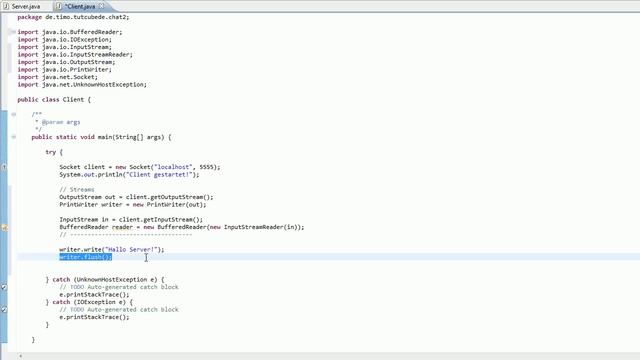Click the InputStream in declaration line
The height and width of the screenshot is (360, 640).
(131, 220)
